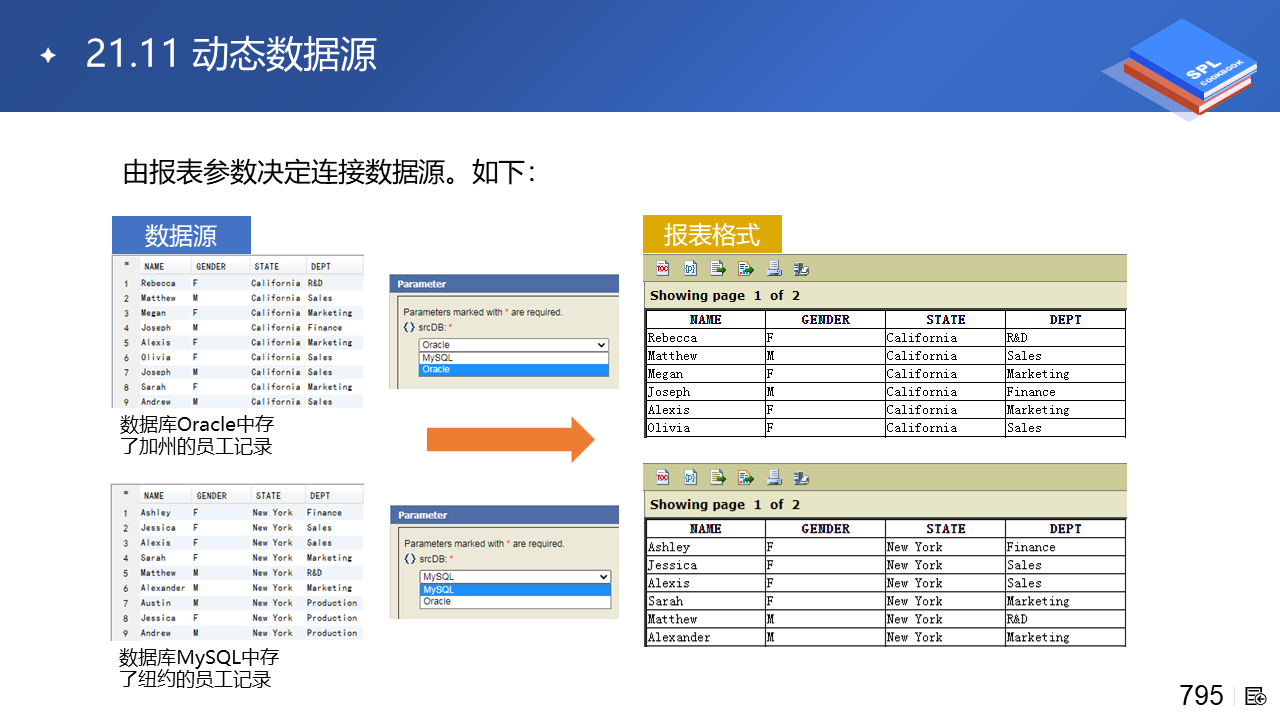Click server print icon in New York report viewer
This screenshot has width=1280, height=720.
click(x=801, y=477)
